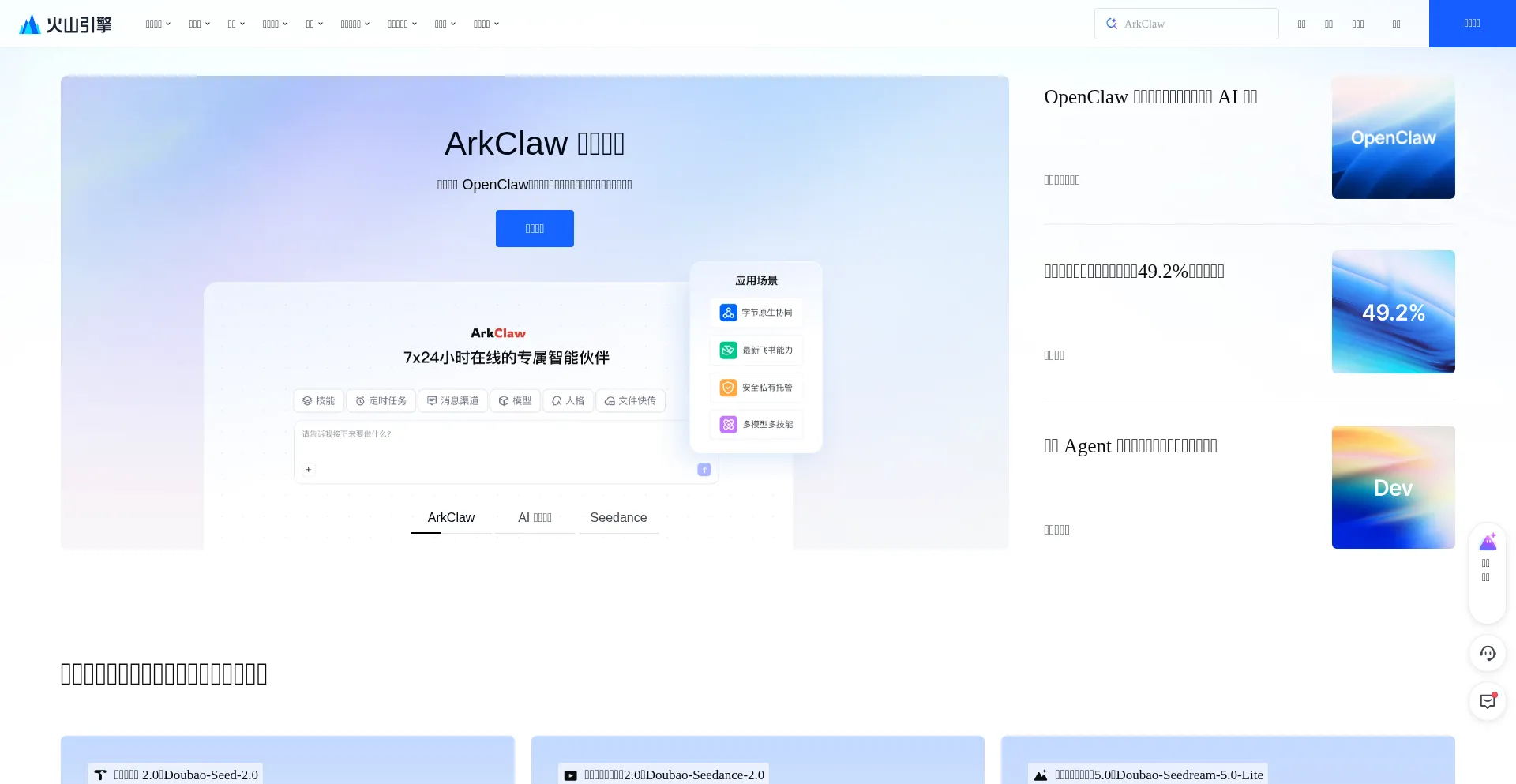Click the blue button under the ArkClaw hero heading
The width and height of the screenshot is (1516, 784).
[x=535, y=228]
